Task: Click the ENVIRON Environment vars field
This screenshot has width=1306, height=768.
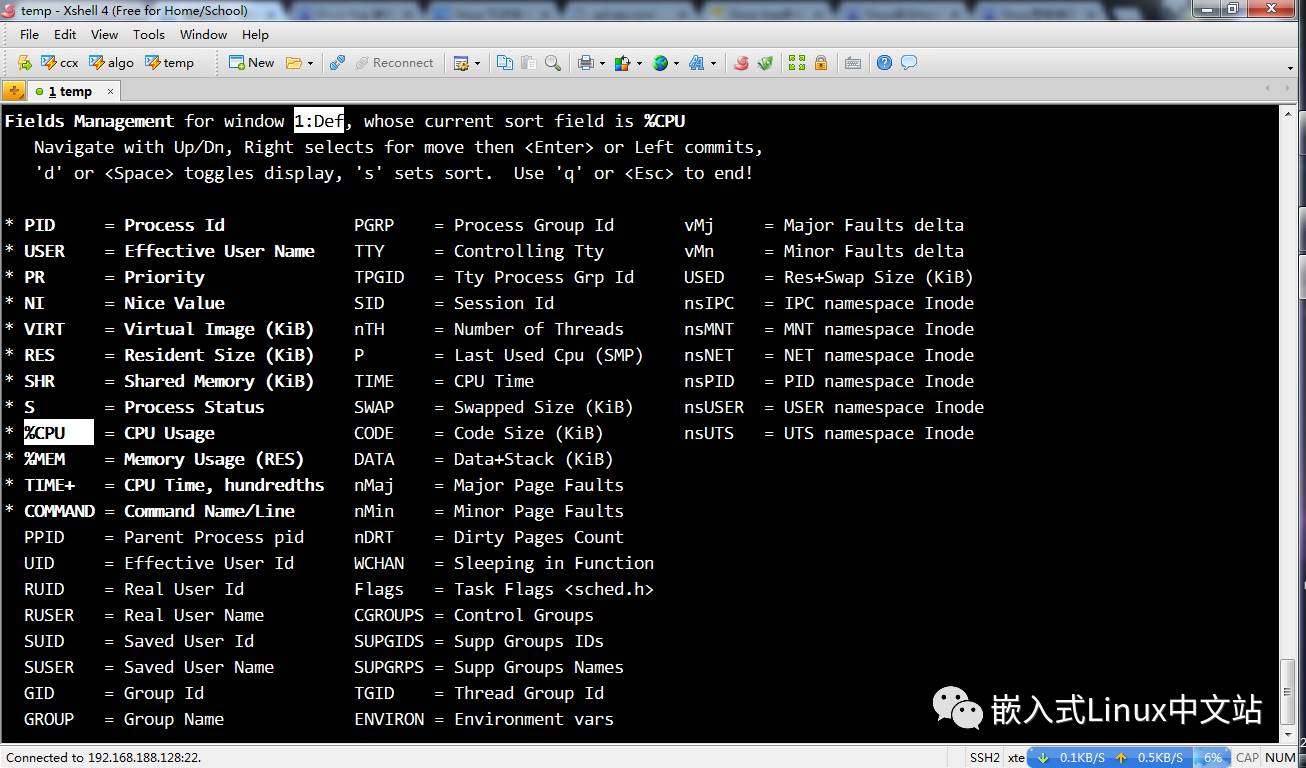Action: pyautogui.click(x=484, y=719)
